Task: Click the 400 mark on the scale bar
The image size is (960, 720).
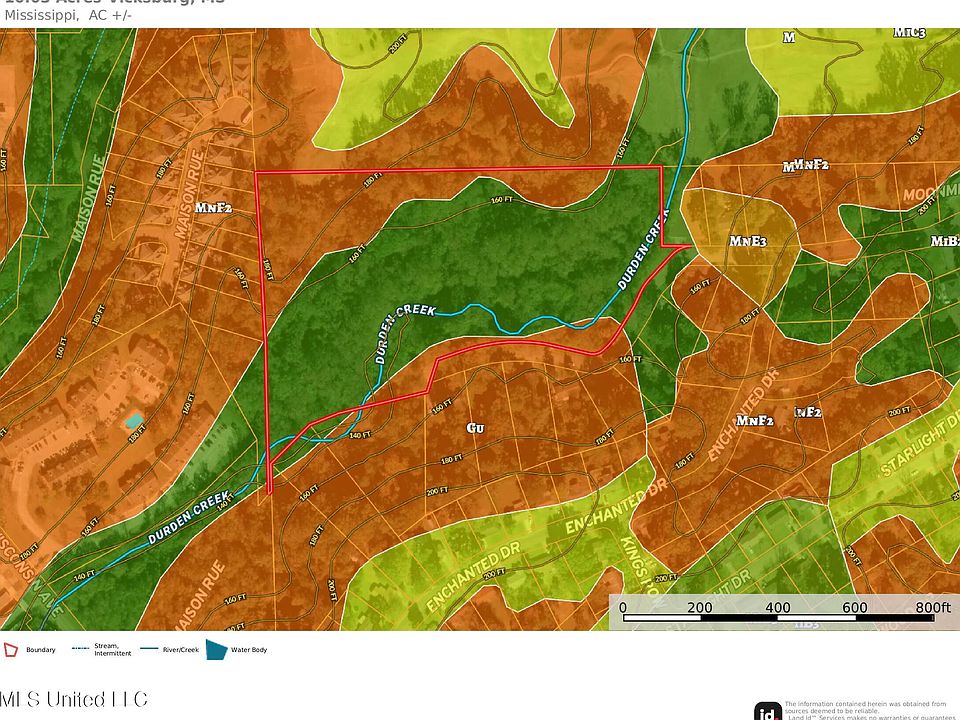Action: (777, 608)
